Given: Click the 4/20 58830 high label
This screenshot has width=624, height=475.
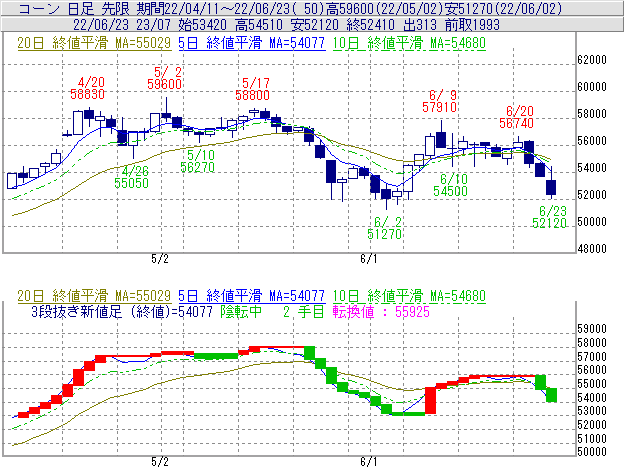Looking at the screenshot, I should (x=88, y=88).
